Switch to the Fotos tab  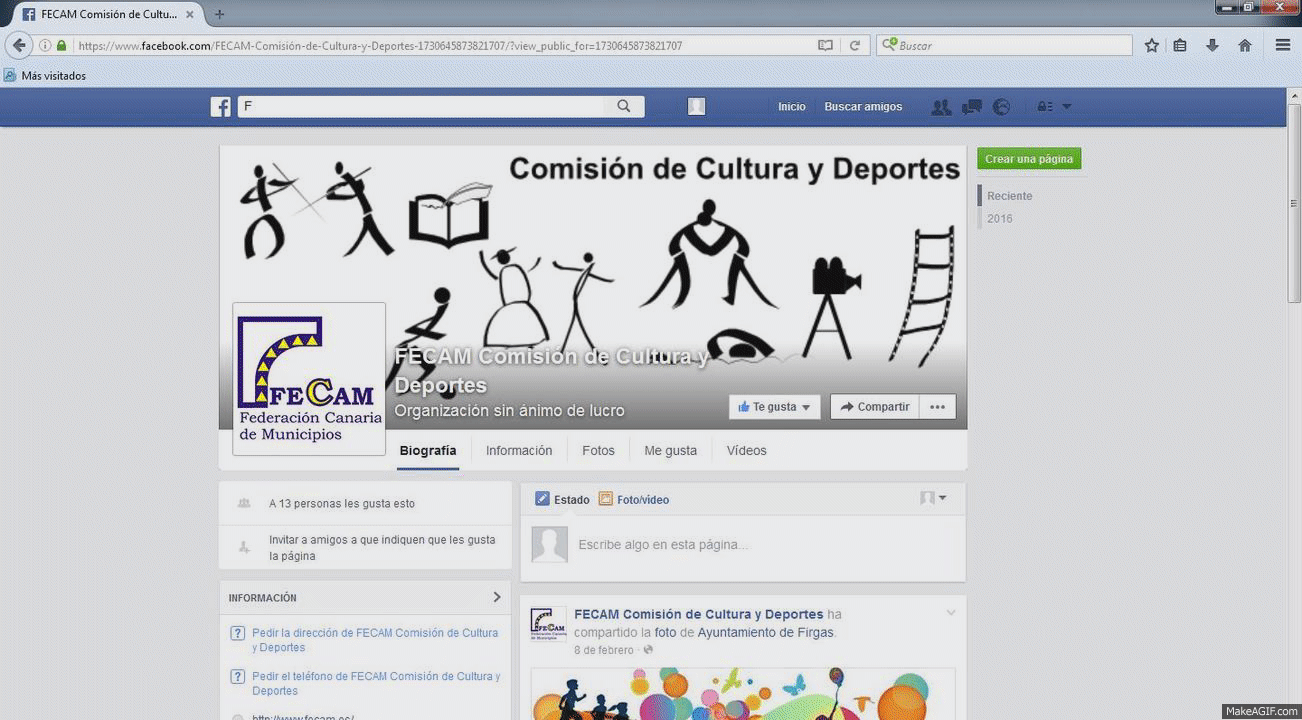click(x=599, y=451)
